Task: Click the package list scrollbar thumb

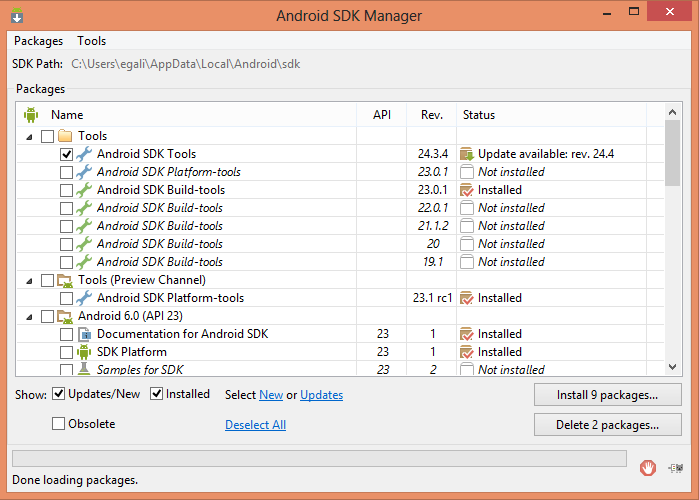Action: (x=673, y=153)
